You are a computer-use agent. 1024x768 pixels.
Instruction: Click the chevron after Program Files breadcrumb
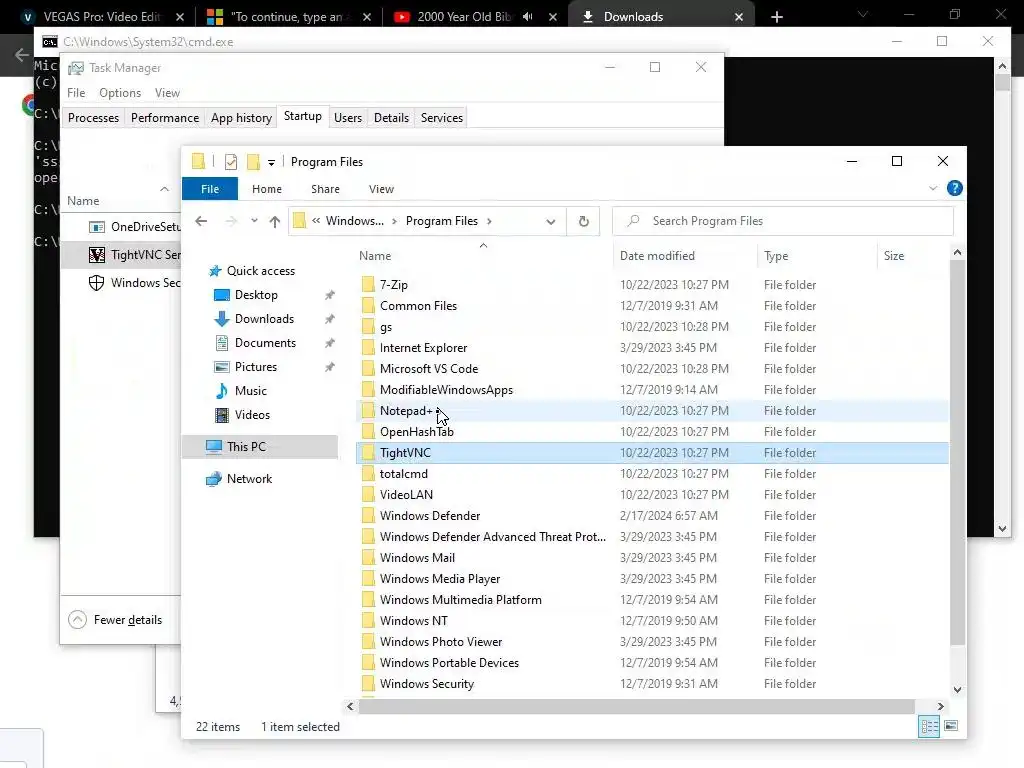point(489,221)
